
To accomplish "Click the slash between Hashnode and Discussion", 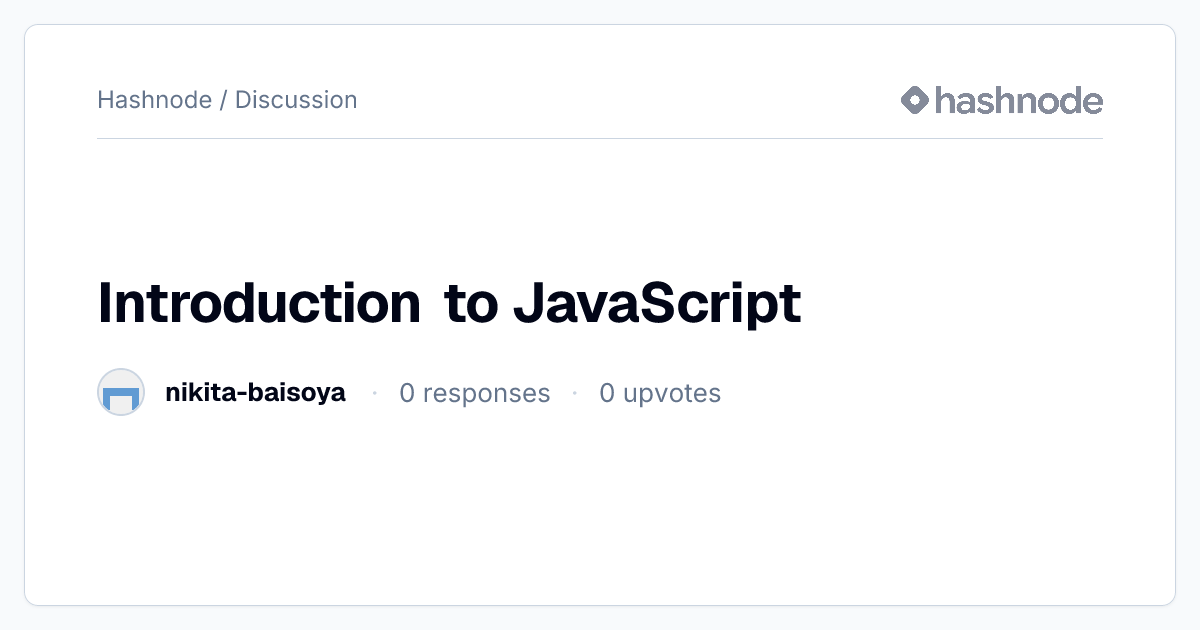I will click(x=223, y=100).
